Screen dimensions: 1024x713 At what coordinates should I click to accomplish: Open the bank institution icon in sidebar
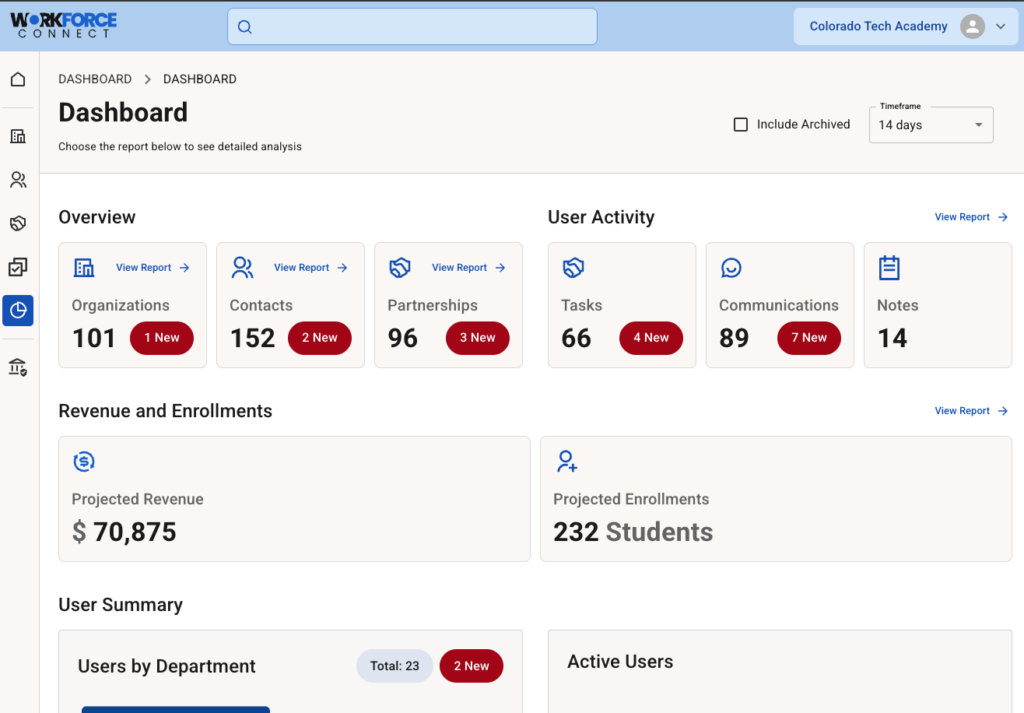point(18,368)
